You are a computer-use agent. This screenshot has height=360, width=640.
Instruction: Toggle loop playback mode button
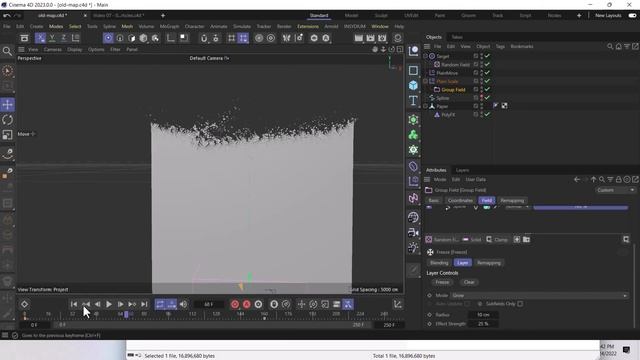pyautogui.click(x=160, y=304)
